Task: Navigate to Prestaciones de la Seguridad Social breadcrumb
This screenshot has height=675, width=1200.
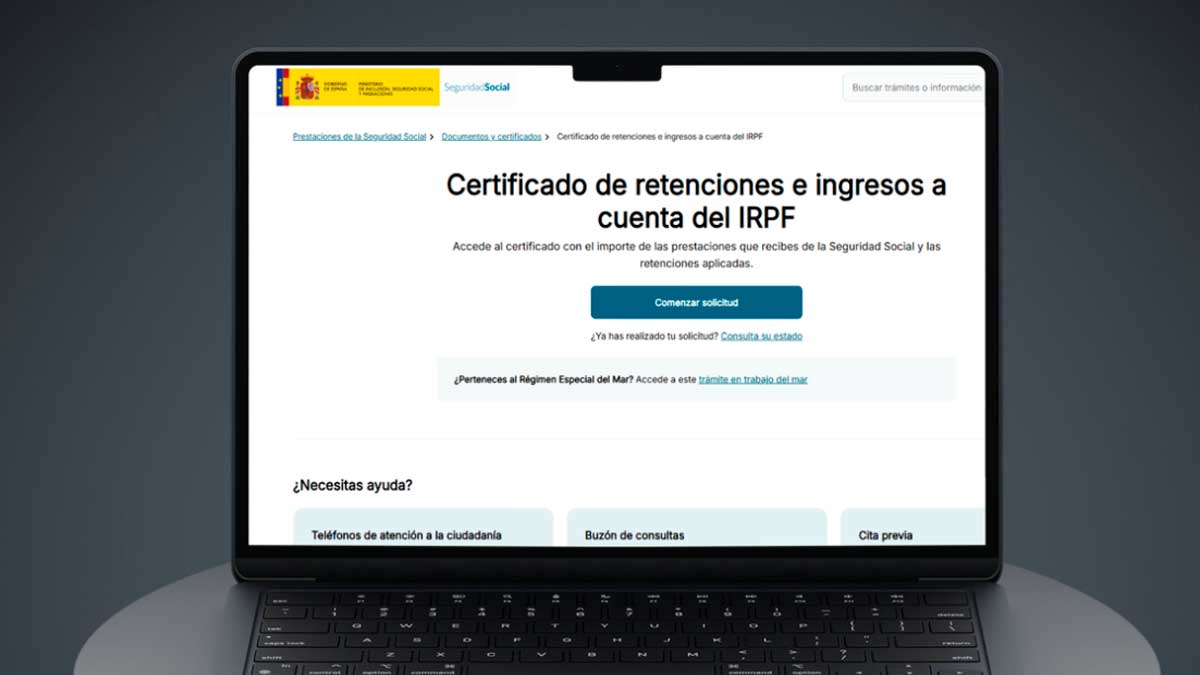Action: point(360,136)
